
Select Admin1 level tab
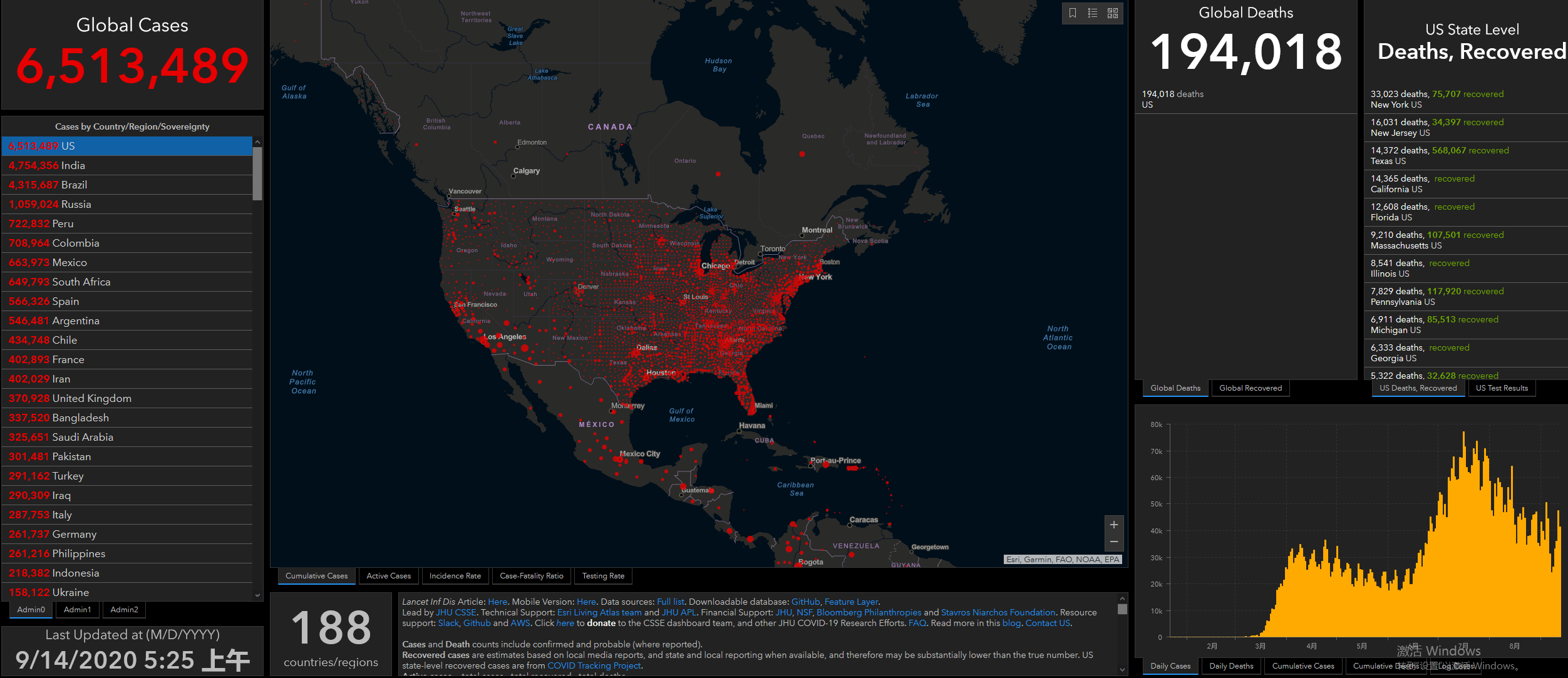click(78, 610)
